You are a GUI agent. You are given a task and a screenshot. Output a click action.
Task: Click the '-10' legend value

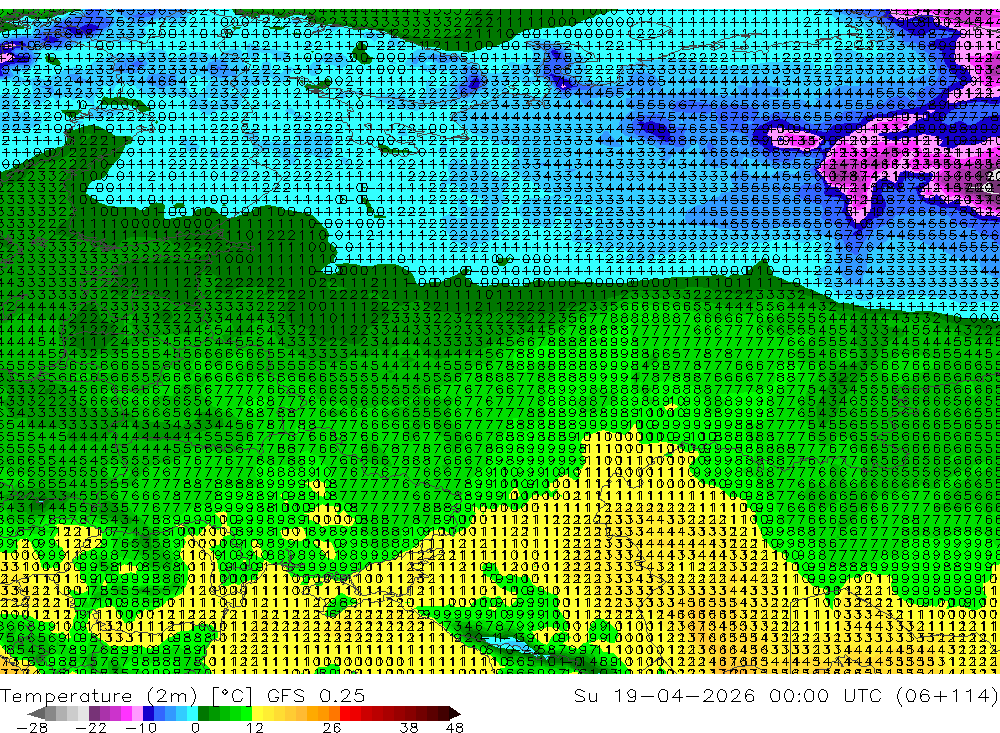pos(141,728)
